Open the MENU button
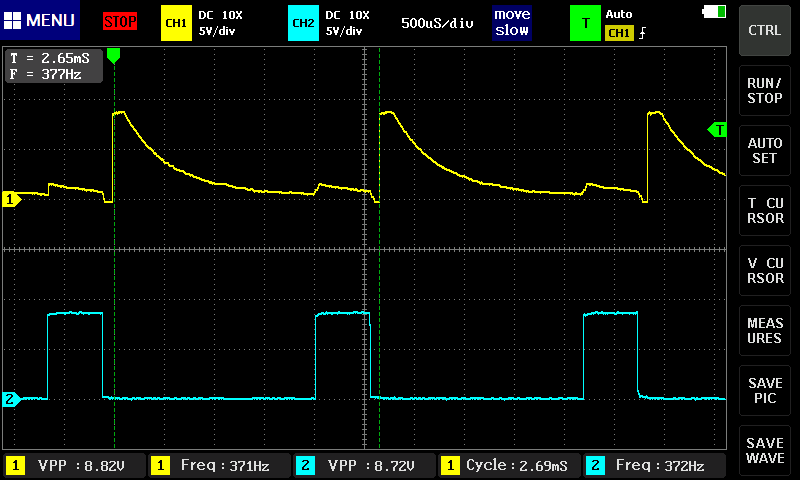800x480 pixels. click(x=40, y=20)
